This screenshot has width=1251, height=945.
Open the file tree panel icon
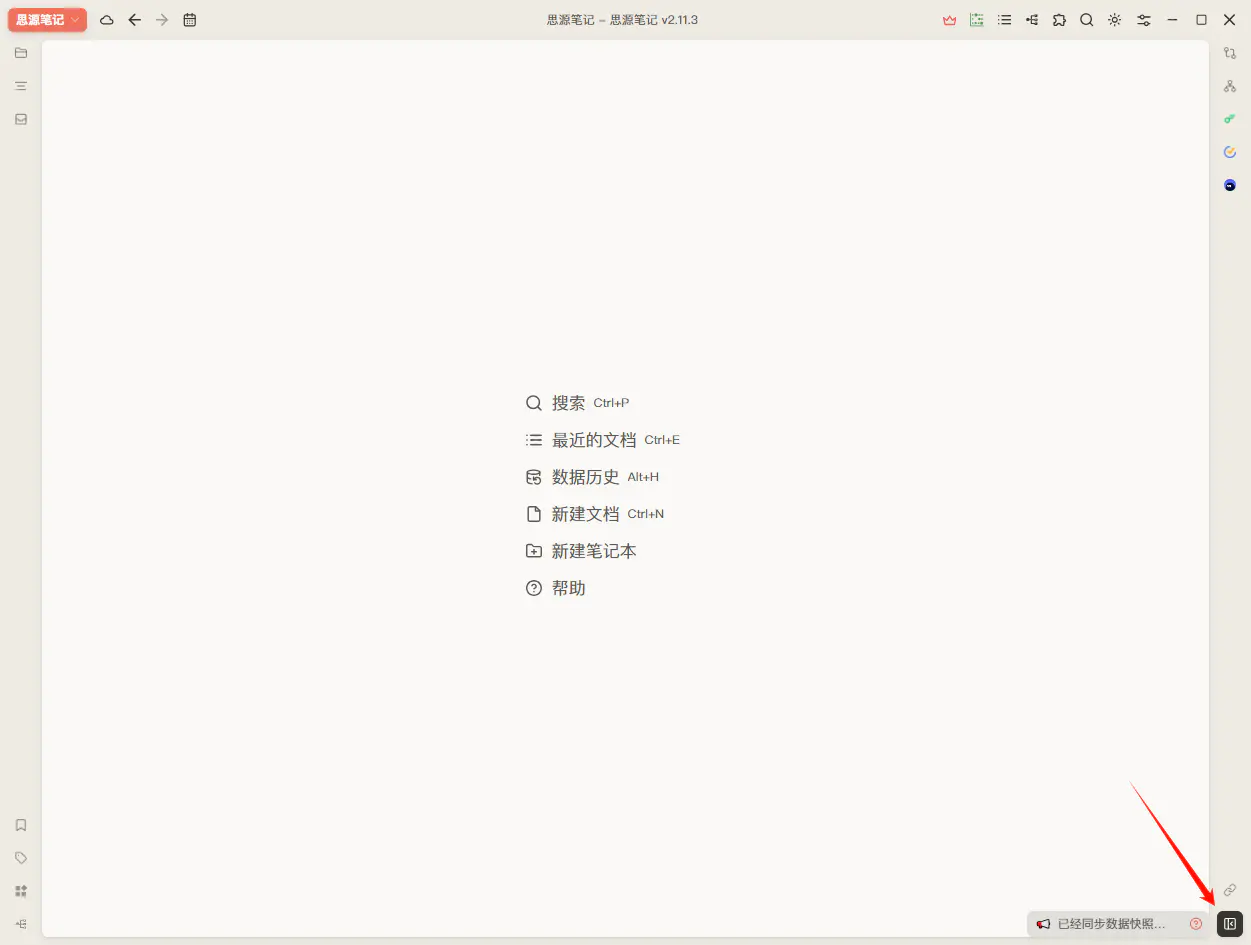21,53
